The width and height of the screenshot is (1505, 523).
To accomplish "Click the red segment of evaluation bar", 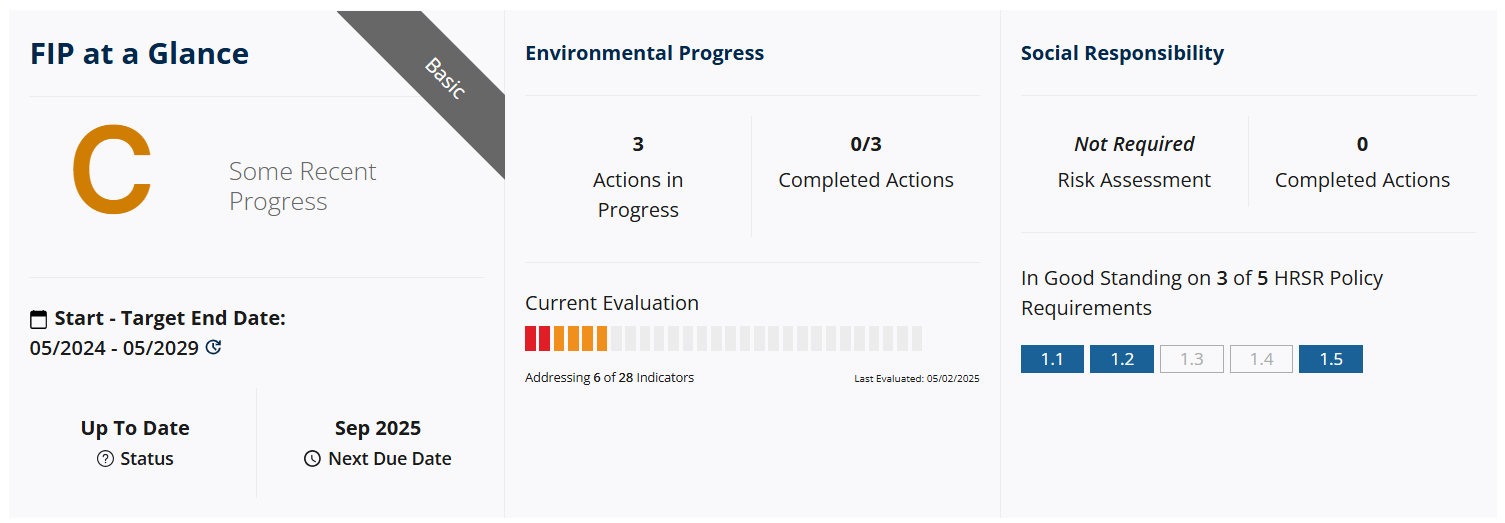I will 538,338.
